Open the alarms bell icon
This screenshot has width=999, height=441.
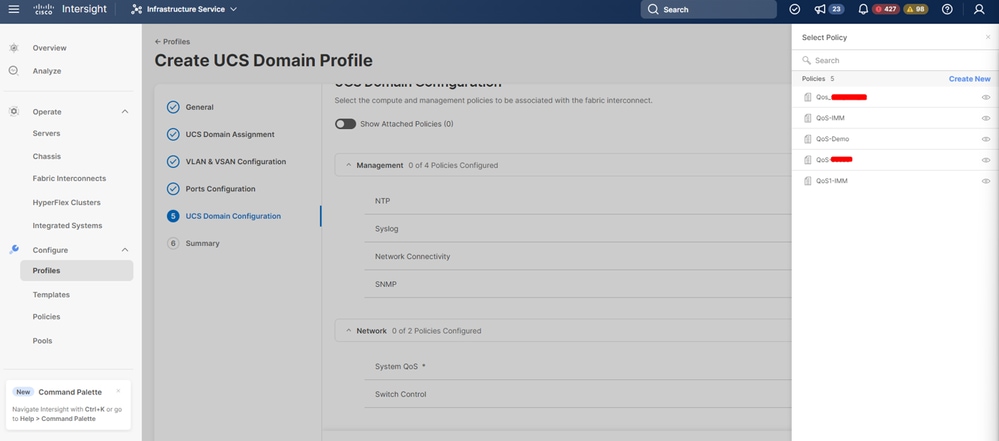tap(863, 9)
